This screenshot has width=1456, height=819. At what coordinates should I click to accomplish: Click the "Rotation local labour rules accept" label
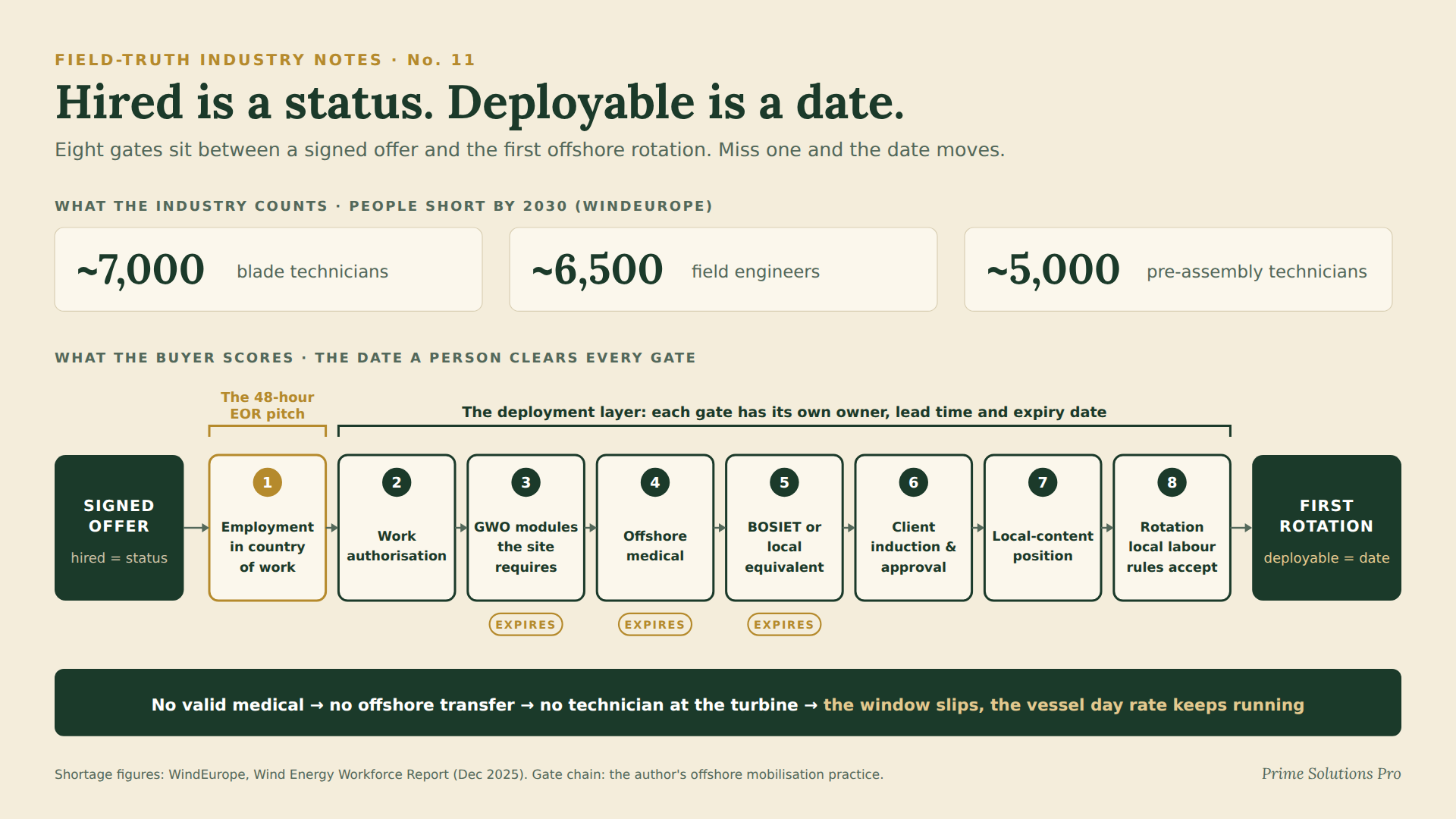coord(1172,547)
